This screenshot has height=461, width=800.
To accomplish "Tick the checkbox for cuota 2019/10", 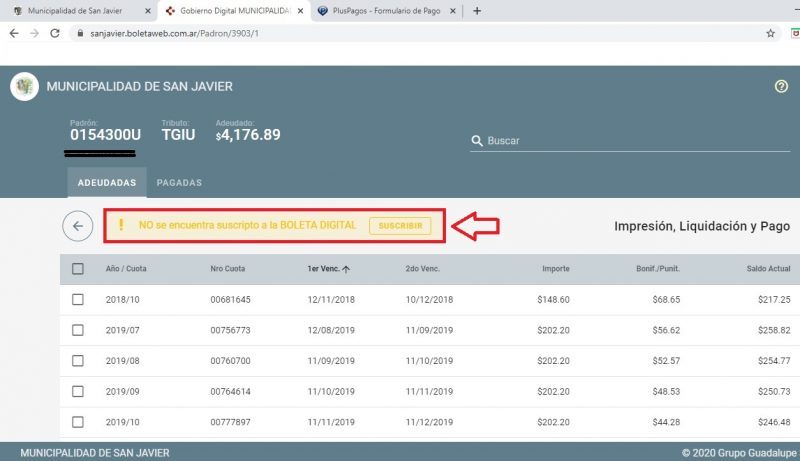I will (x=78, y=421).
